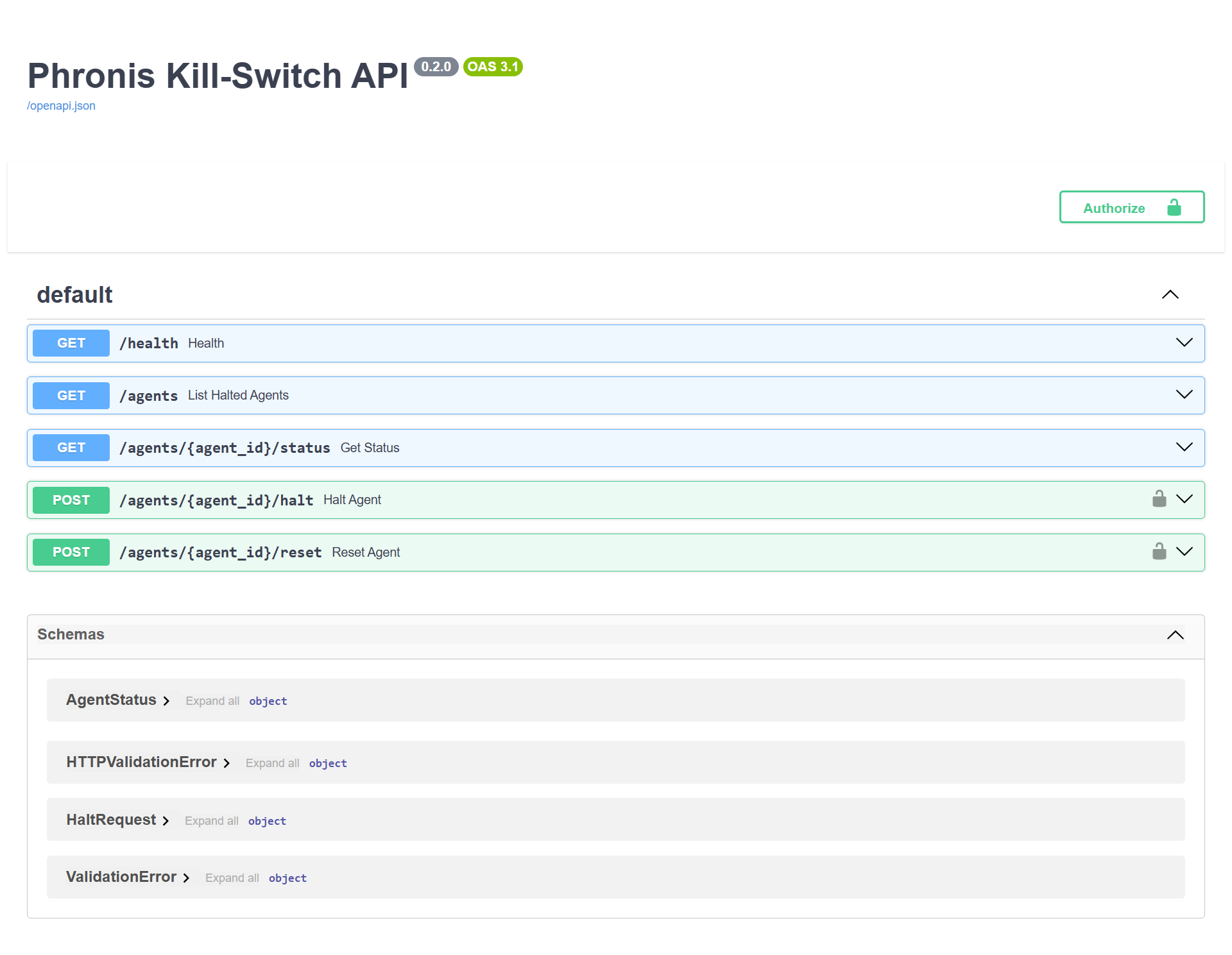Click Expand all for ValidationError
The width and height of the screenshot is (1232, 955).
[232, 878]
